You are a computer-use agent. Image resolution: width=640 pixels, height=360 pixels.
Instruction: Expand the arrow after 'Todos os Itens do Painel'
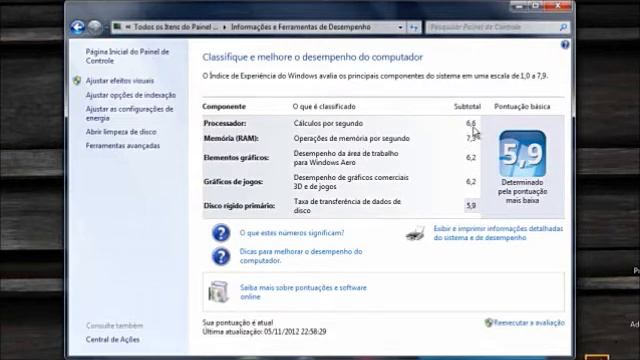(224, 27)
